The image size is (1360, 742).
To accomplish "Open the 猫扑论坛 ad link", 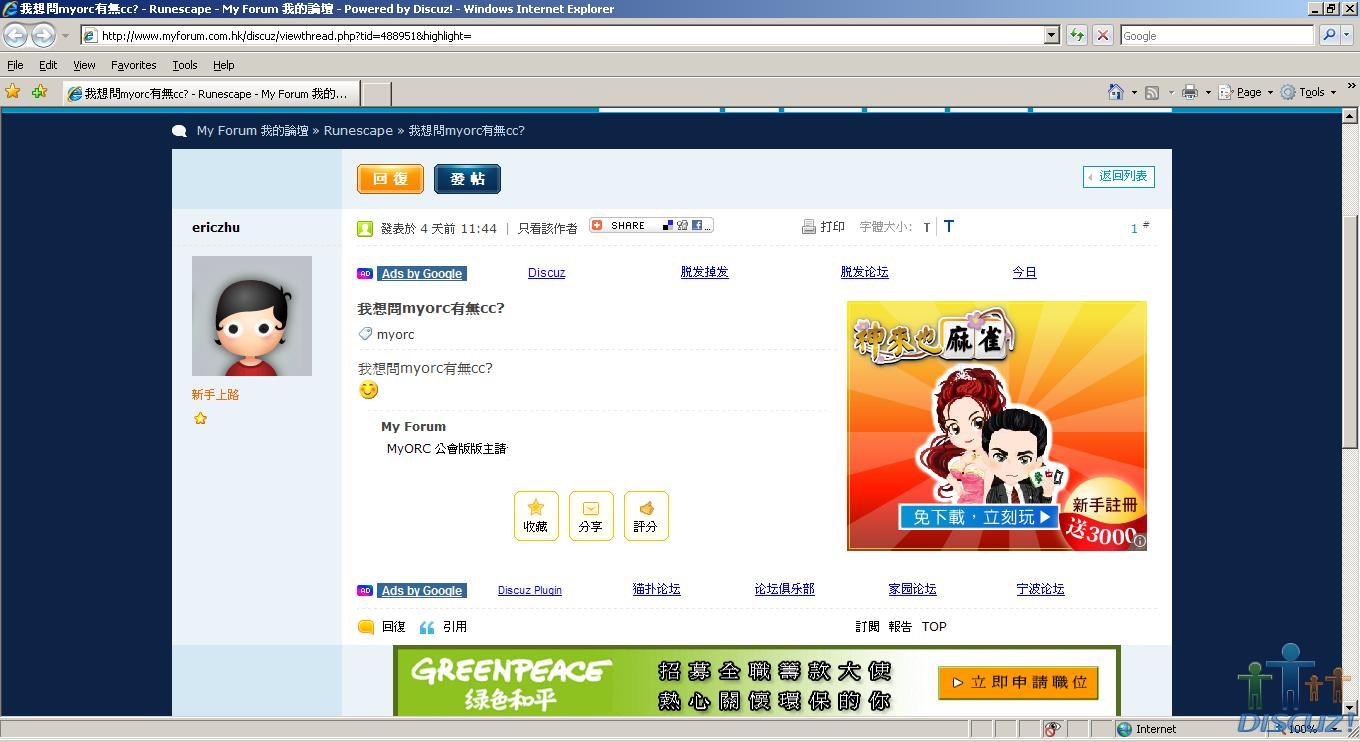I will click(x=657, y=589).
